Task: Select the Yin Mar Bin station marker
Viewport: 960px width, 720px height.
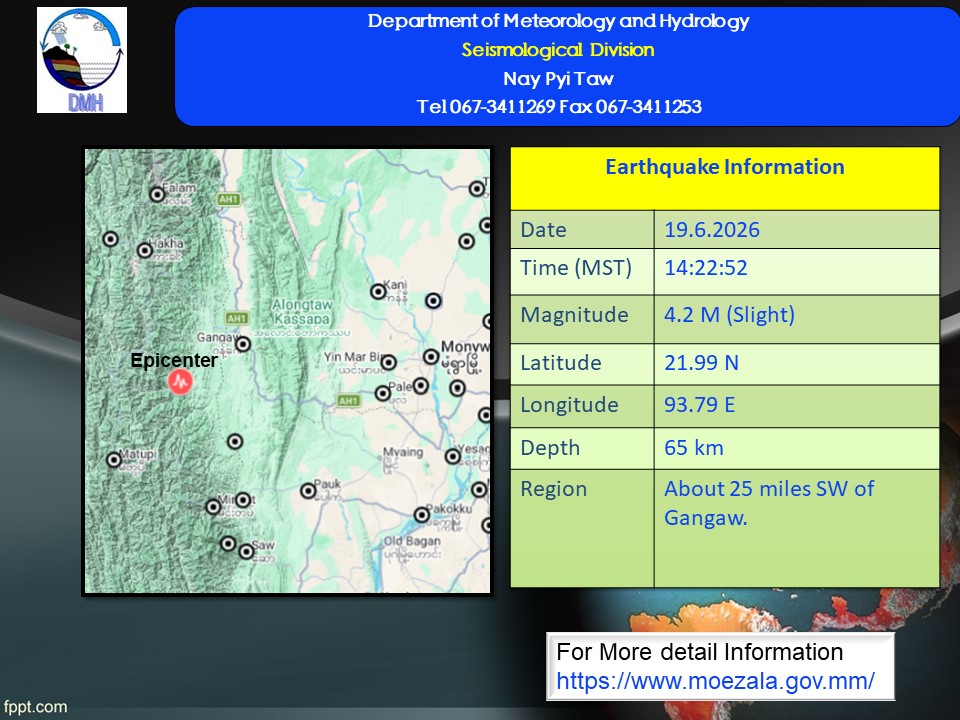Action: coord(389,362)
